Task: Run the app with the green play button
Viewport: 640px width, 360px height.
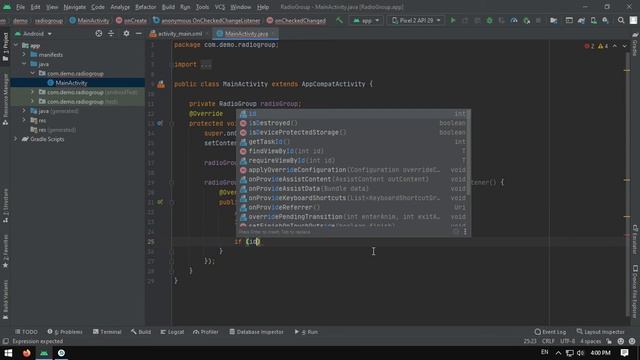Action: [x=453, y=20]
